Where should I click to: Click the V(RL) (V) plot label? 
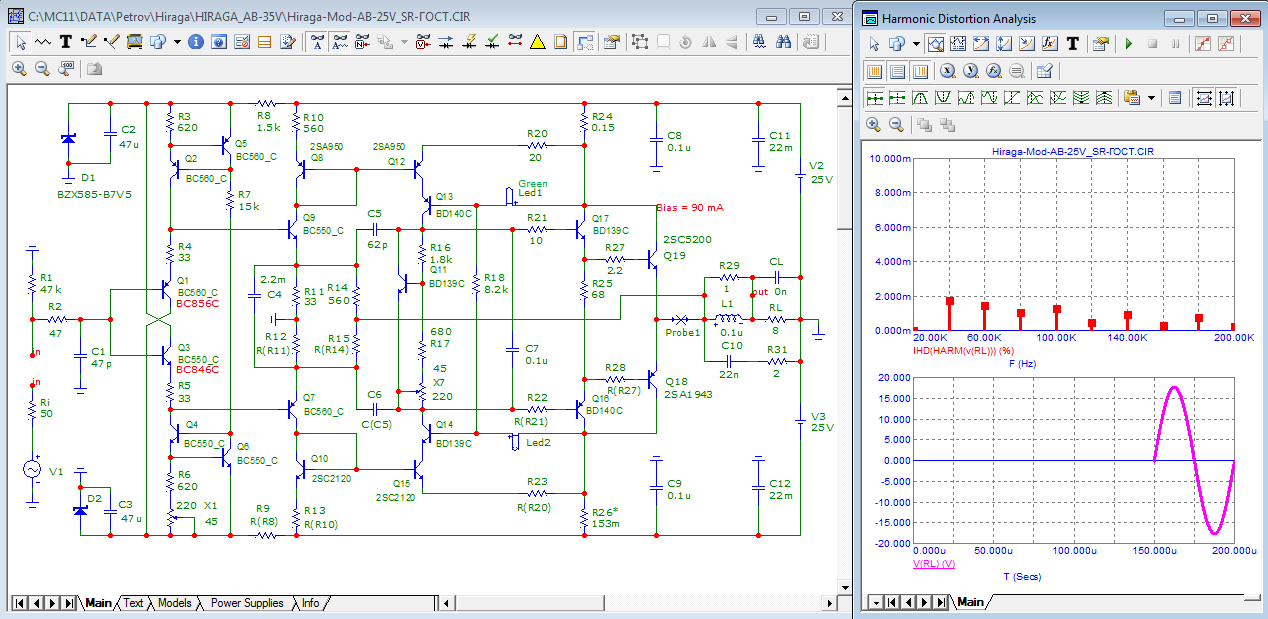936,564
